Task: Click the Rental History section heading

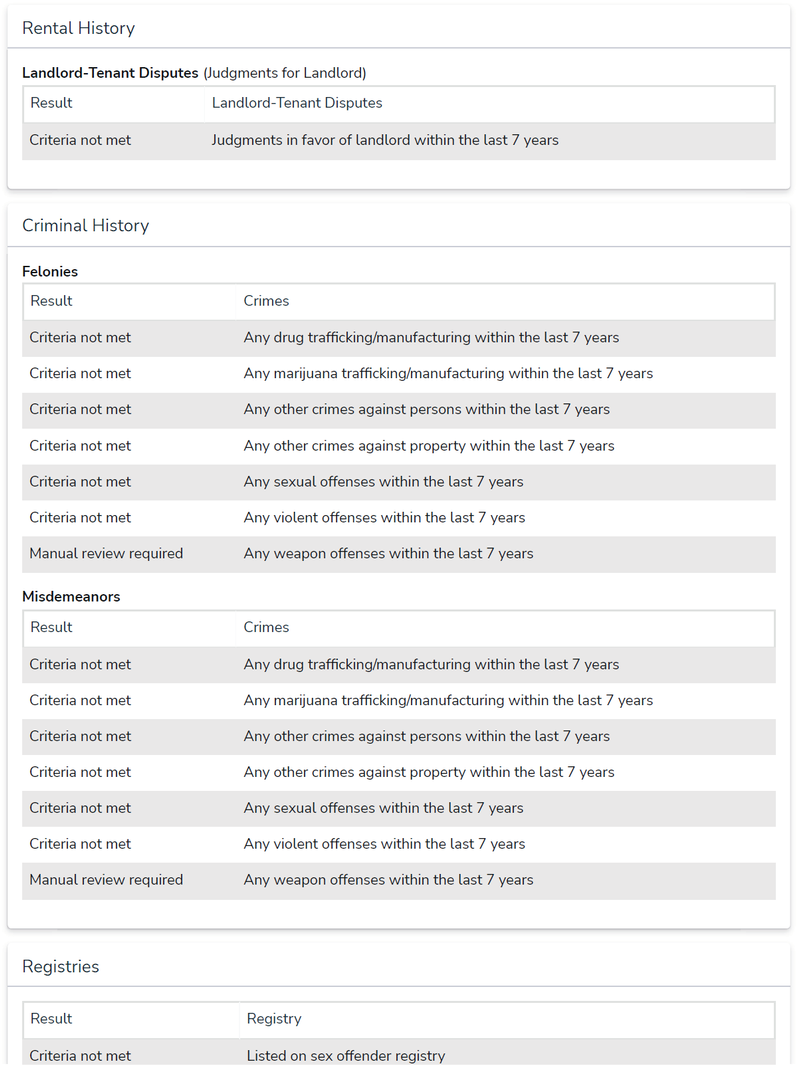Action: (x=79, y=28)
